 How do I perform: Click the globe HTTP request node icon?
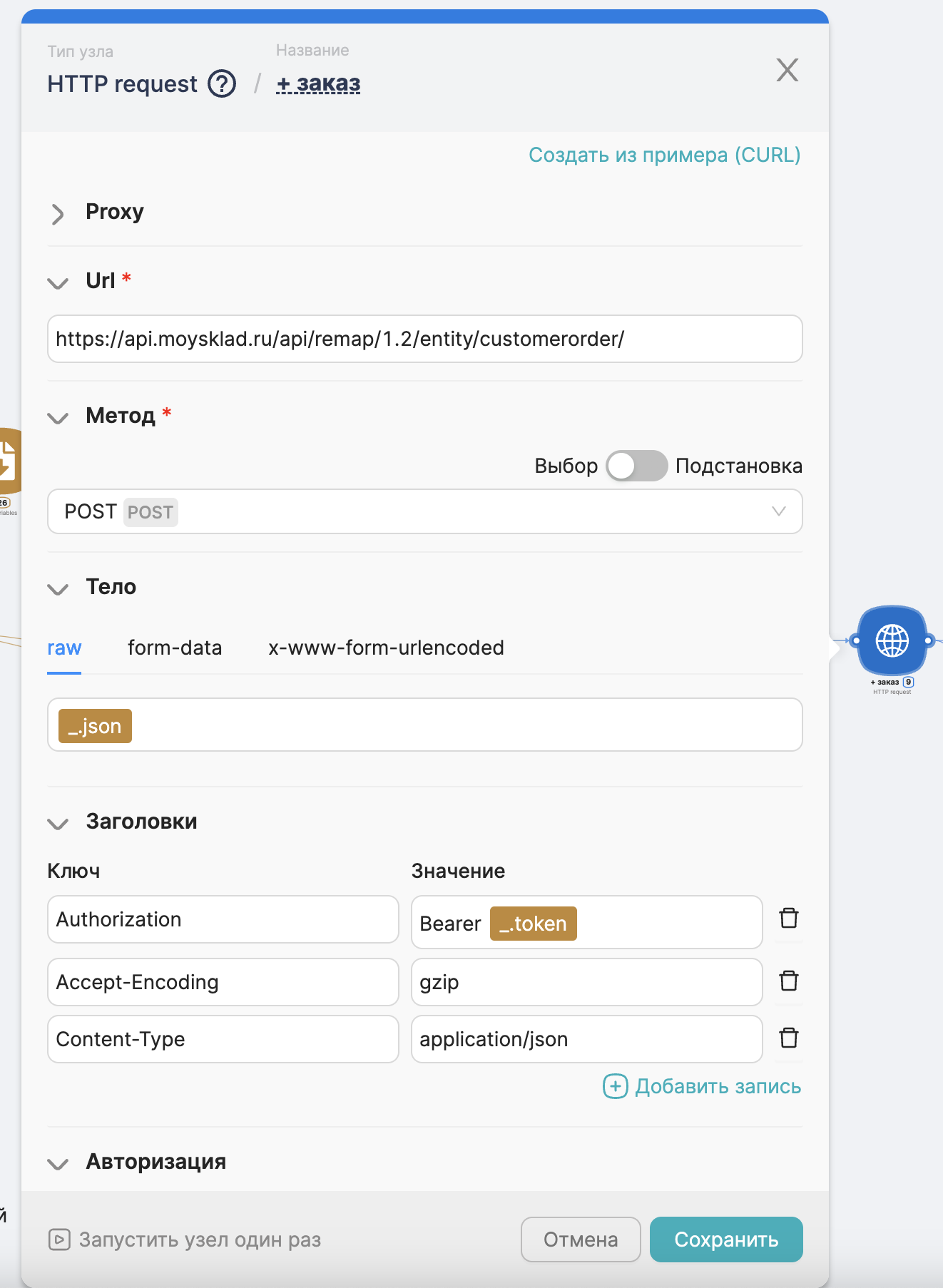tap(892, 640)
